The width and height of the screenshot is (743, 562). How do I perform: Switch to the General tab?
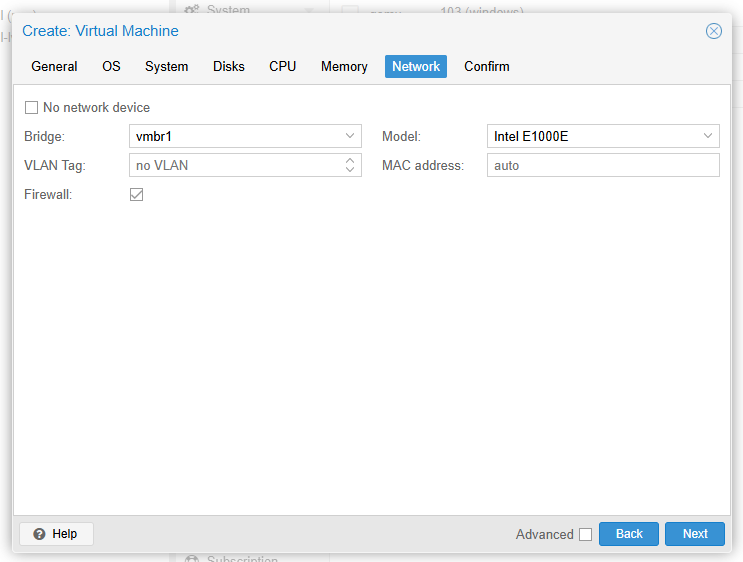[54, 67]
